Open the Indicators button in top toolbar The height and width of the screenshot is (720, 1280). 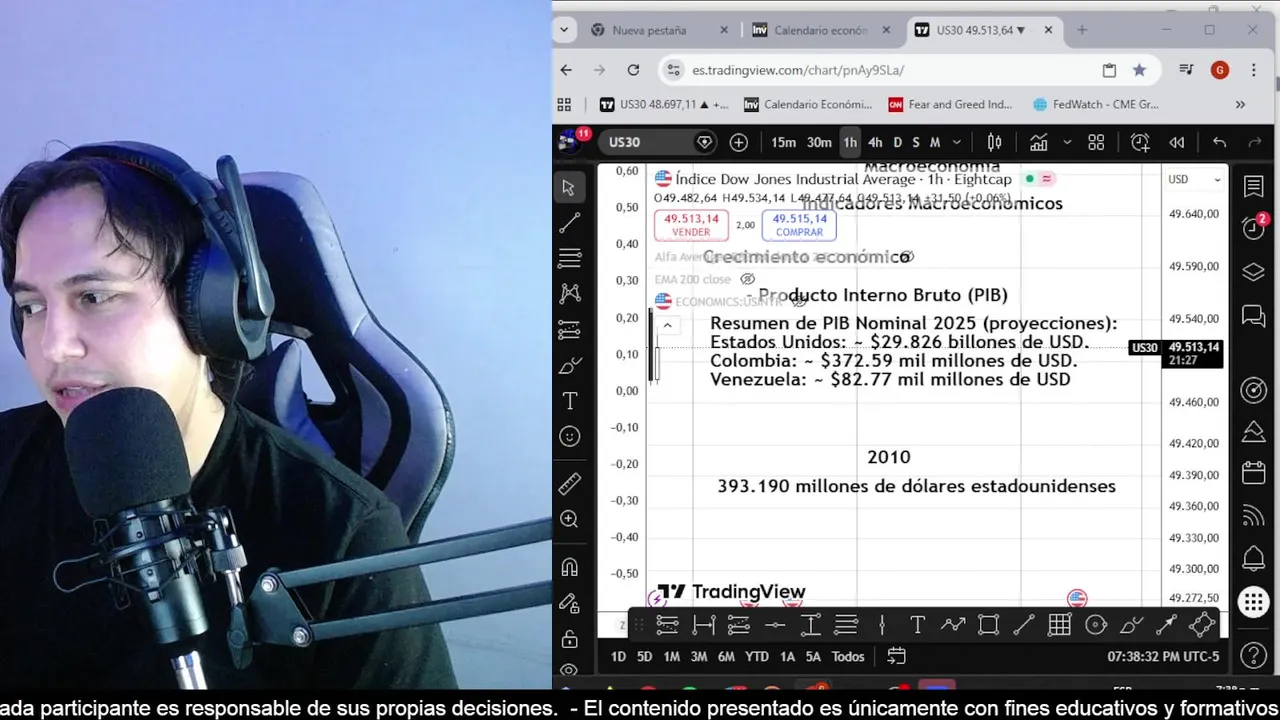[1039, 142]
